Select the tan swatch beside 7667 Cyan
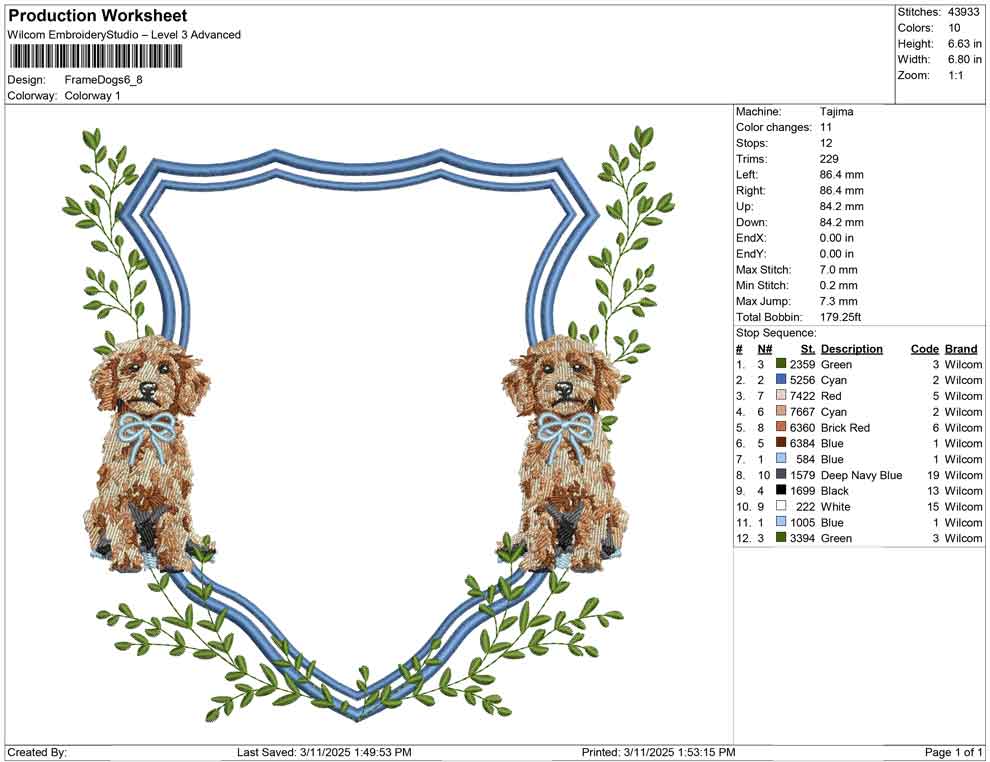This screenshot has width=990, height=762. pos(781,411)
